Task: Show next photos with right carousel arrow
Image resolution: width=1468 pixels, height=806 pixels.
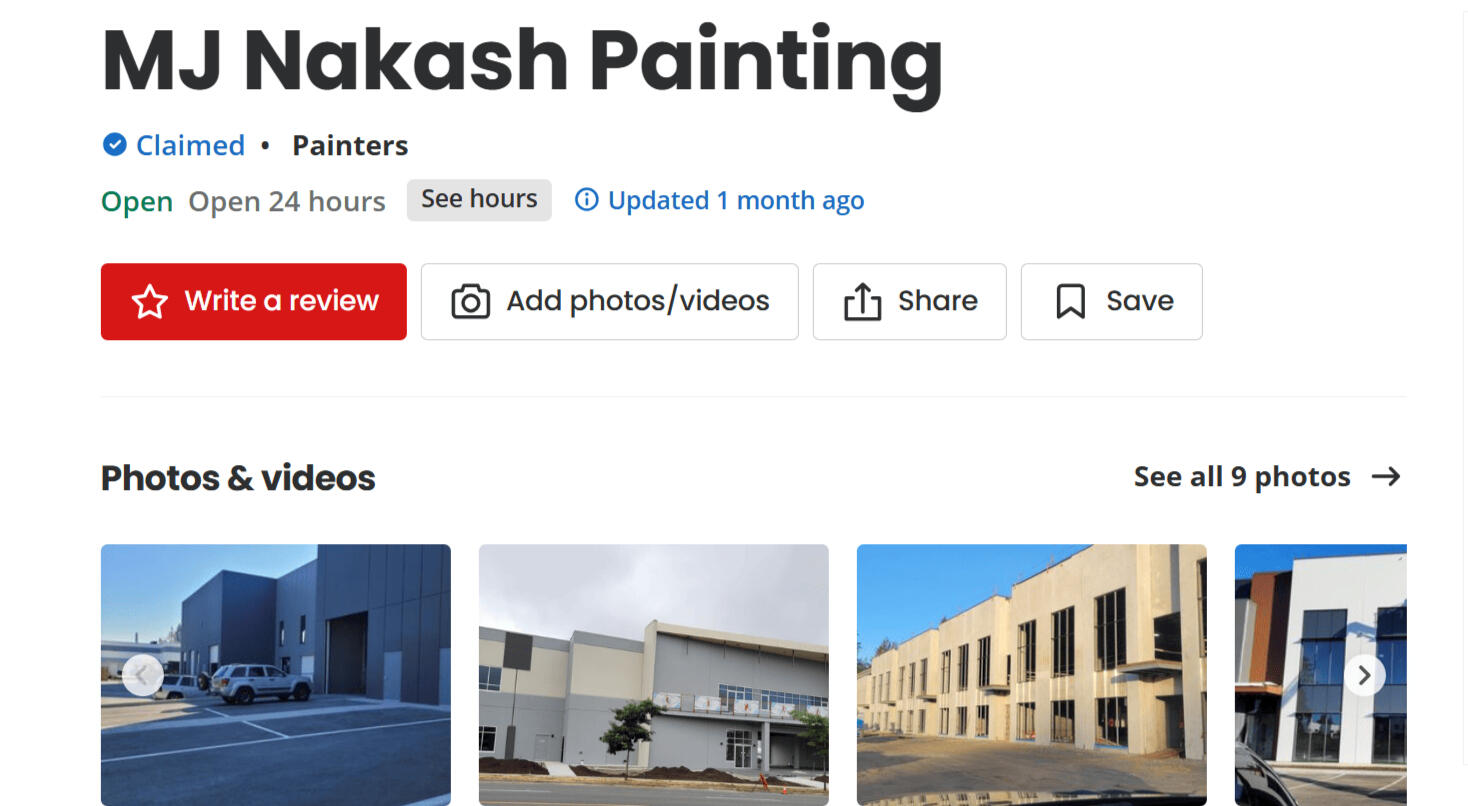Action: click(1365, 675)
